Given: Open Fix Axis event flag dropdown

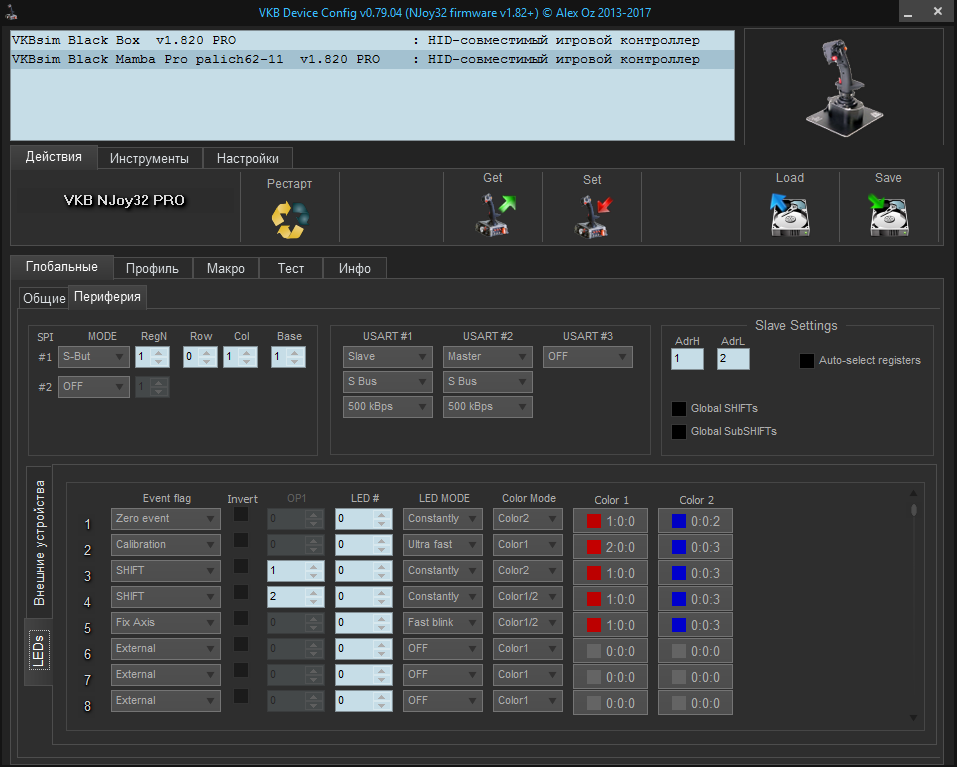Looking at the screenshot, I should 165,623.
